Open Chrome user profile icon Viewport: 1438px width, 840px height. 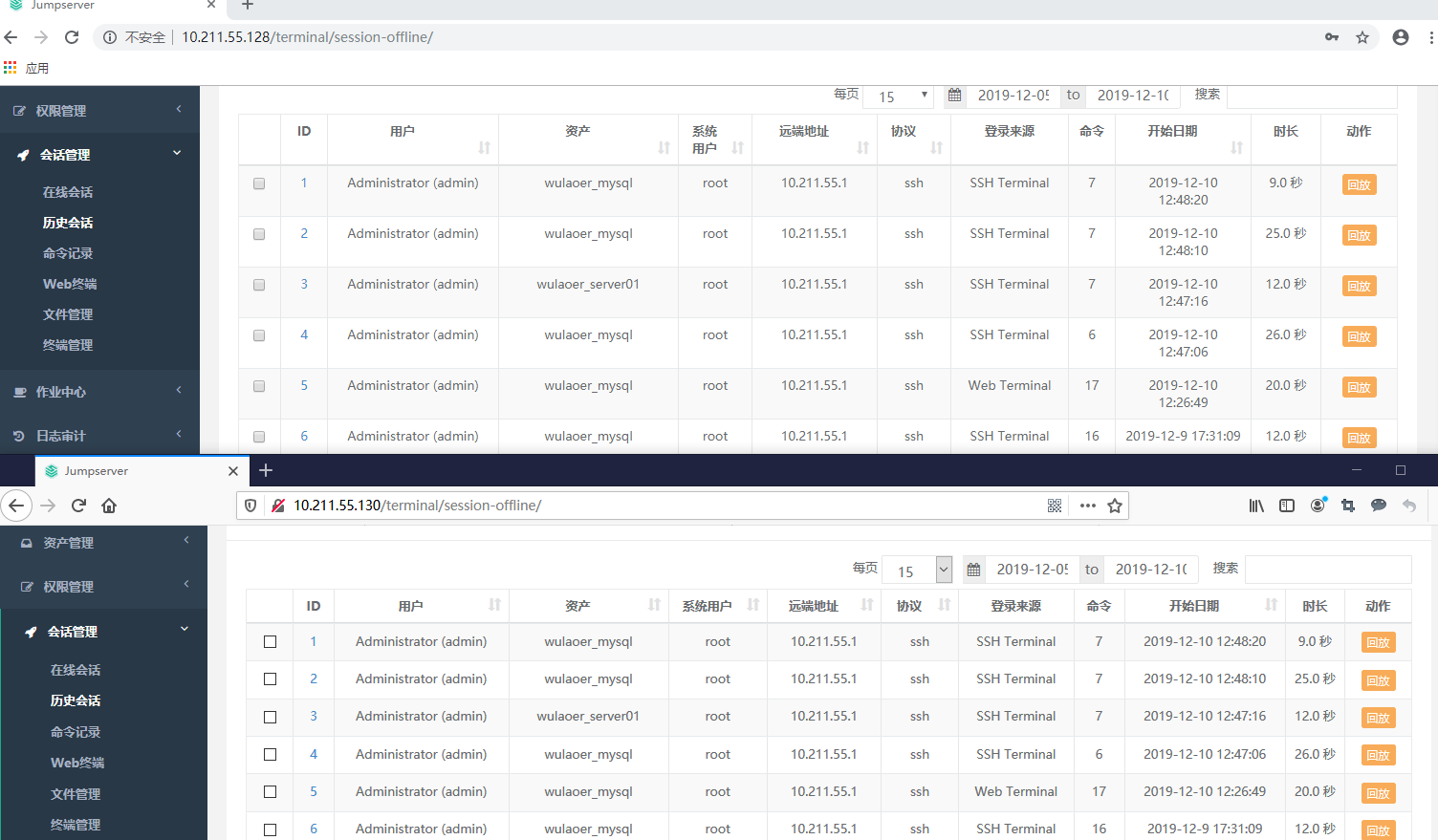(1401, 37)
